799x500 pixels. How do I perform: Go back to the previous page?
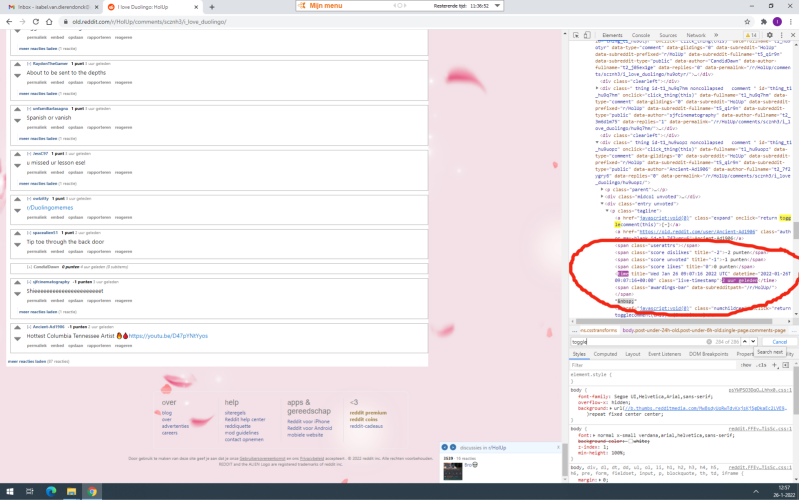tap(9, 22)
